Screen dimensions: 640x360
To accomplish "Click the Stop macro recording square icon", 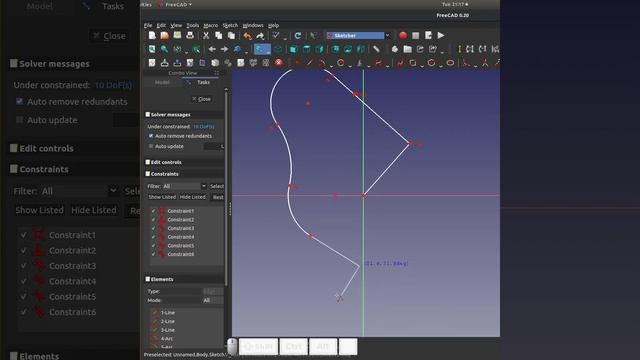I will tap(416, 36).
